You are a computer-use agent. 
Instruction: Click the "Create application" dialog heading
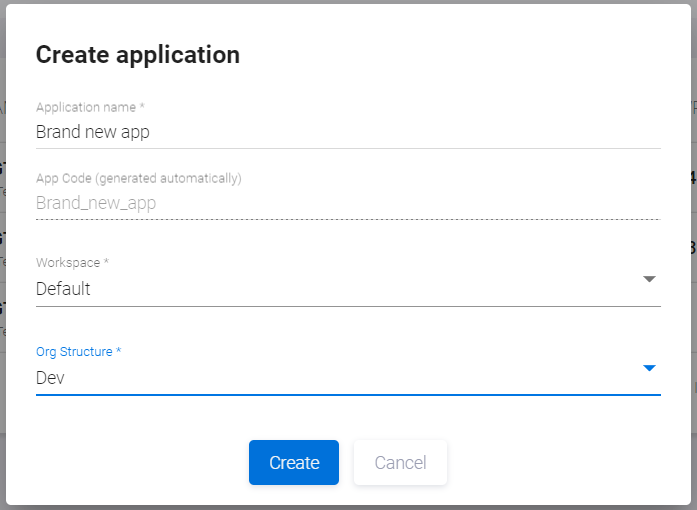pos(138,54)
